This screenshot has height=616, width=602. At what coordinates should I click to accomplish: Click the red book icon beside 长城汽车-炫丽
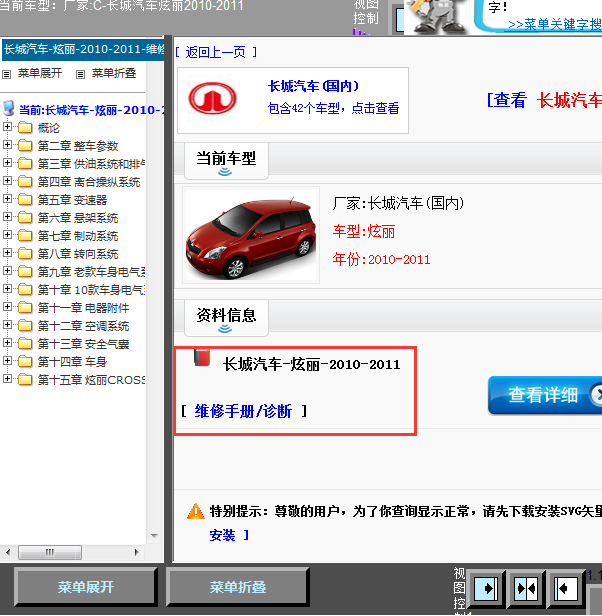pos(202,358)
